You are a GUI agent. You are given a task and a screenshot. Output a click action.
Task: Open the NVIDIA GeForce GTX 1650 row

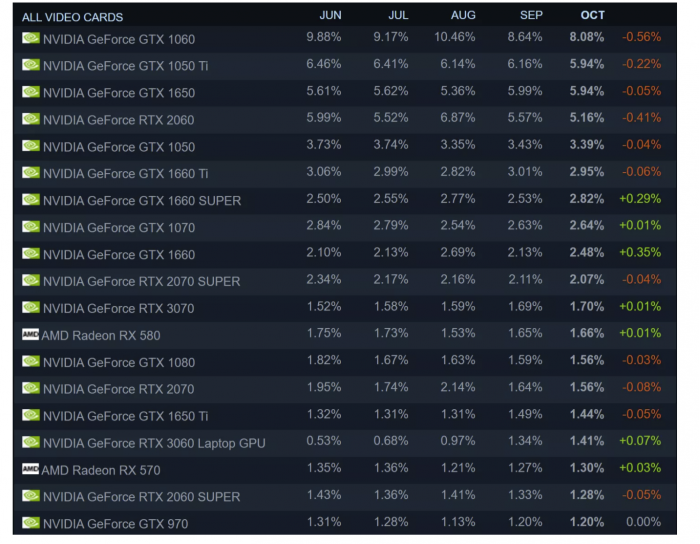tap(119, 93)
